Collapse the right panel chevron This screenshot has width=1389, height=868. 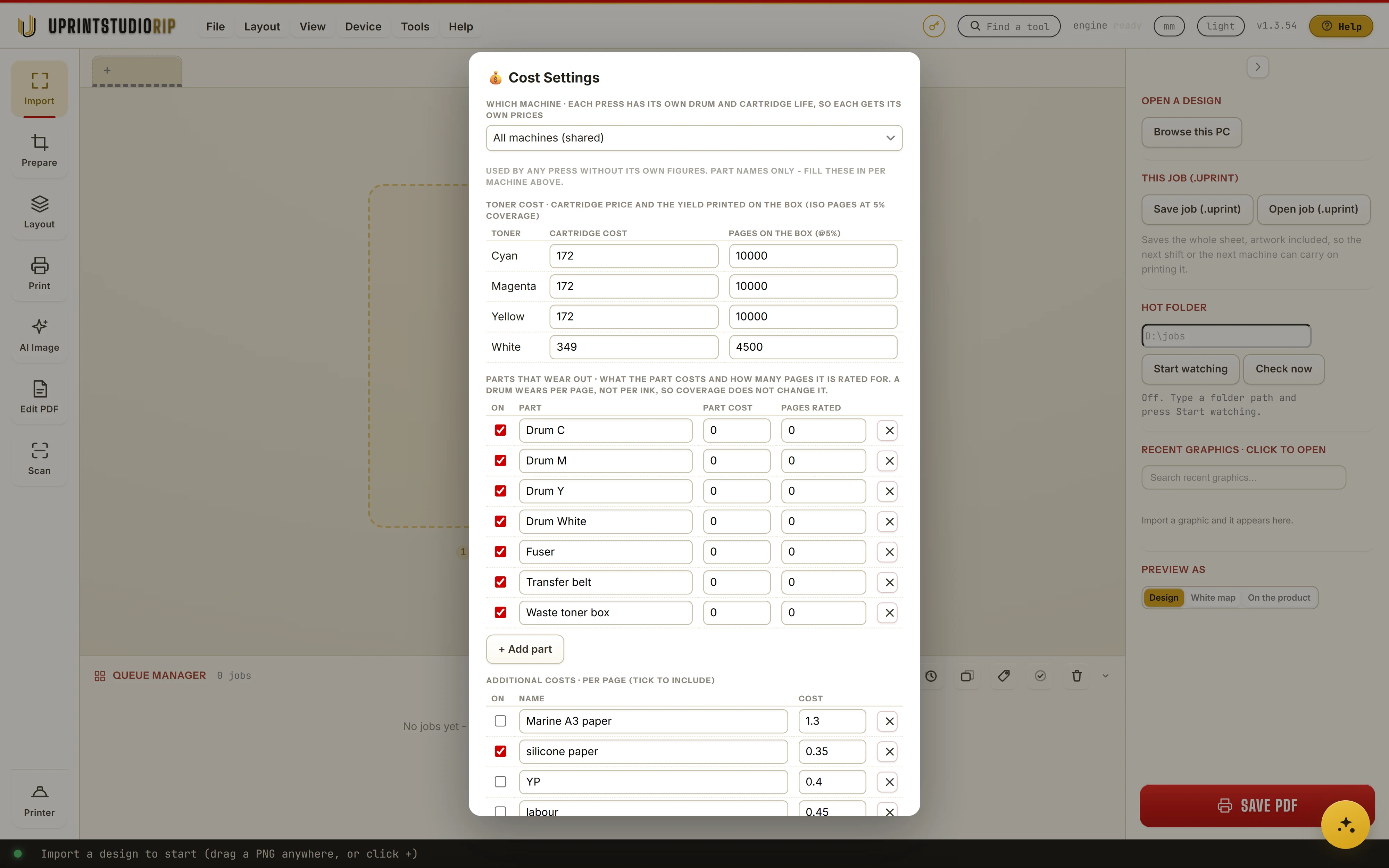coord(1257,67)
